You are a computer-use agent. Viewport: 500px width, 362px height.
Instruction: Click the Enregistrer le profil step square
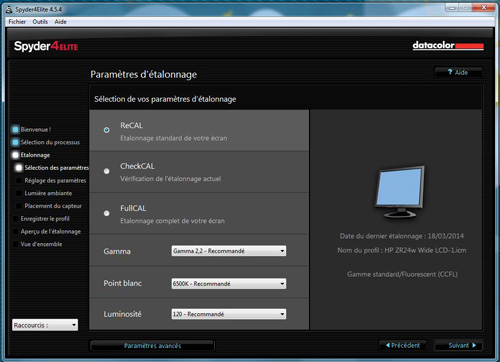click(x=15, y=219)
